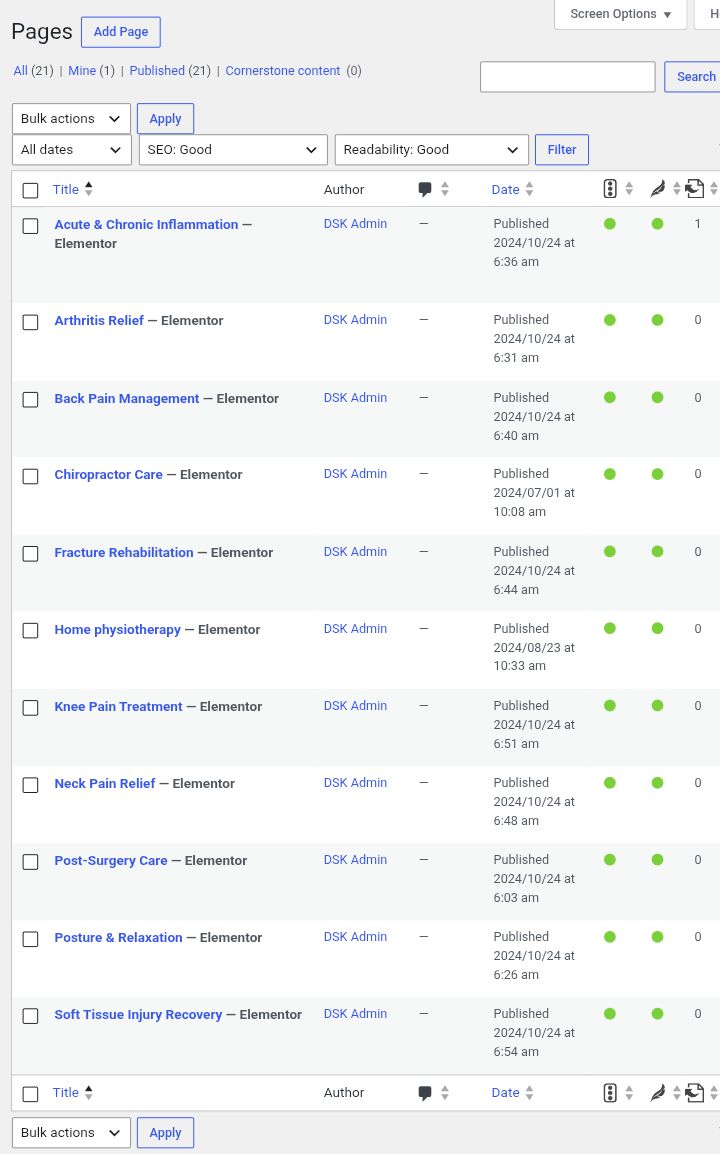Click the Add Page button
The width and height of the screenshot is (720, 1154).
pos(121,32)
